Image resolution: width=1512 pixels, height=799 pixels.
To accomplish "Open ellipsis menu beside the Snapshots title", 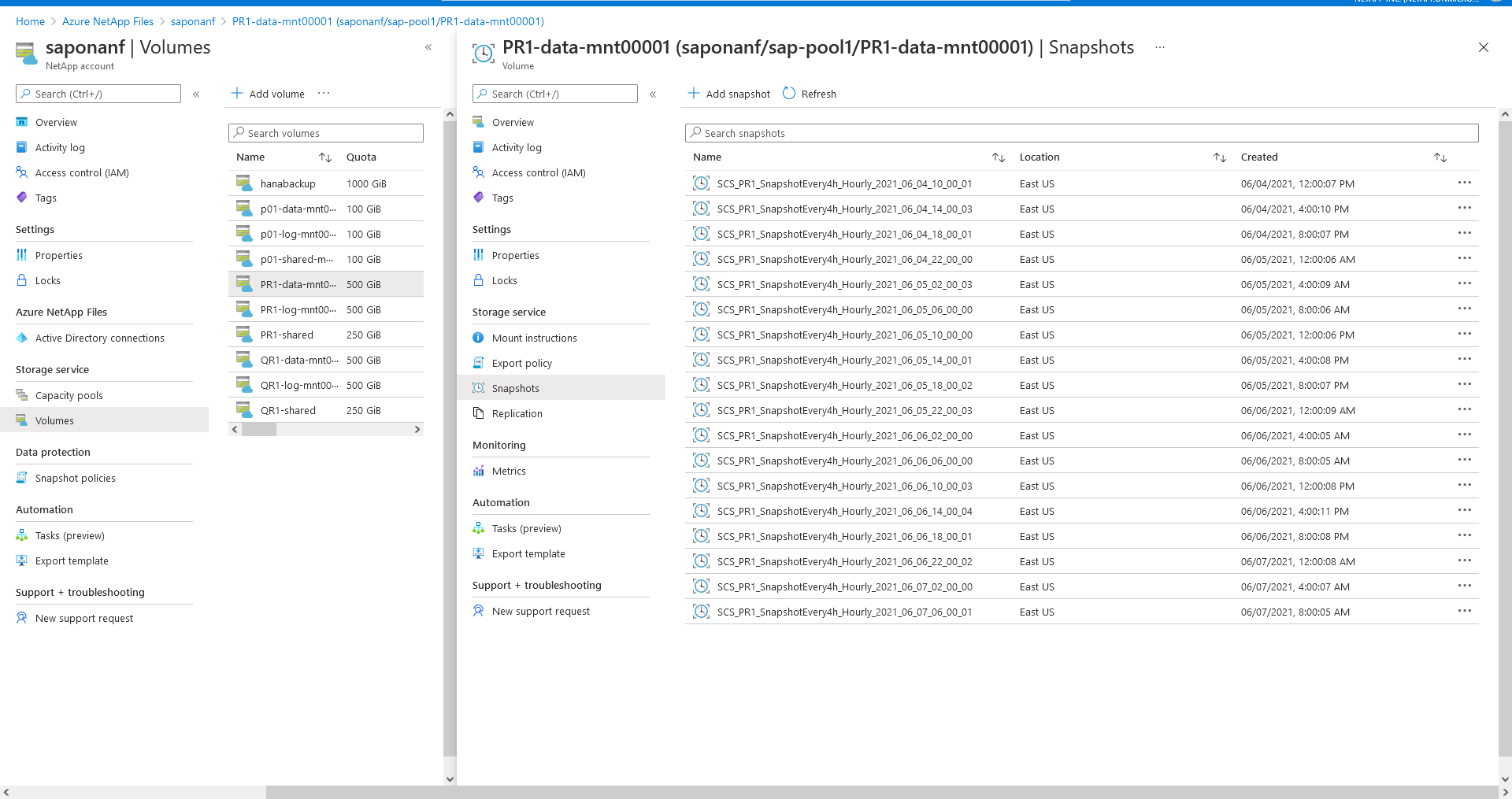I will coord(1159,47).
